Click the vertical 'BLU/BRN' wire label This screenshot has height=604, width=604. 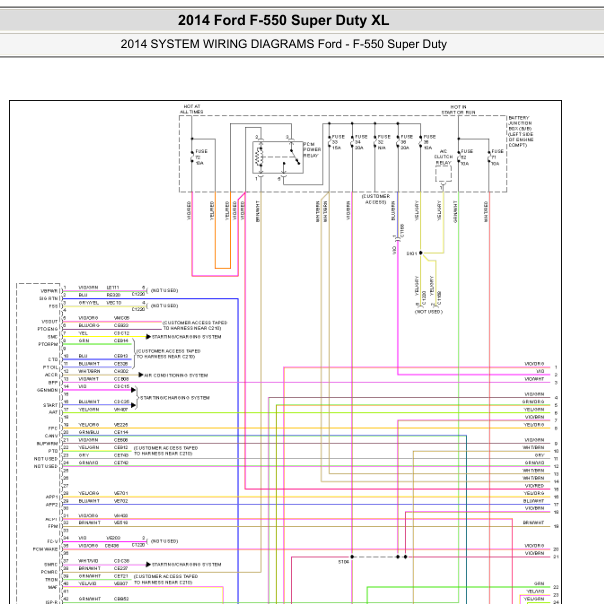coord(393,211)
